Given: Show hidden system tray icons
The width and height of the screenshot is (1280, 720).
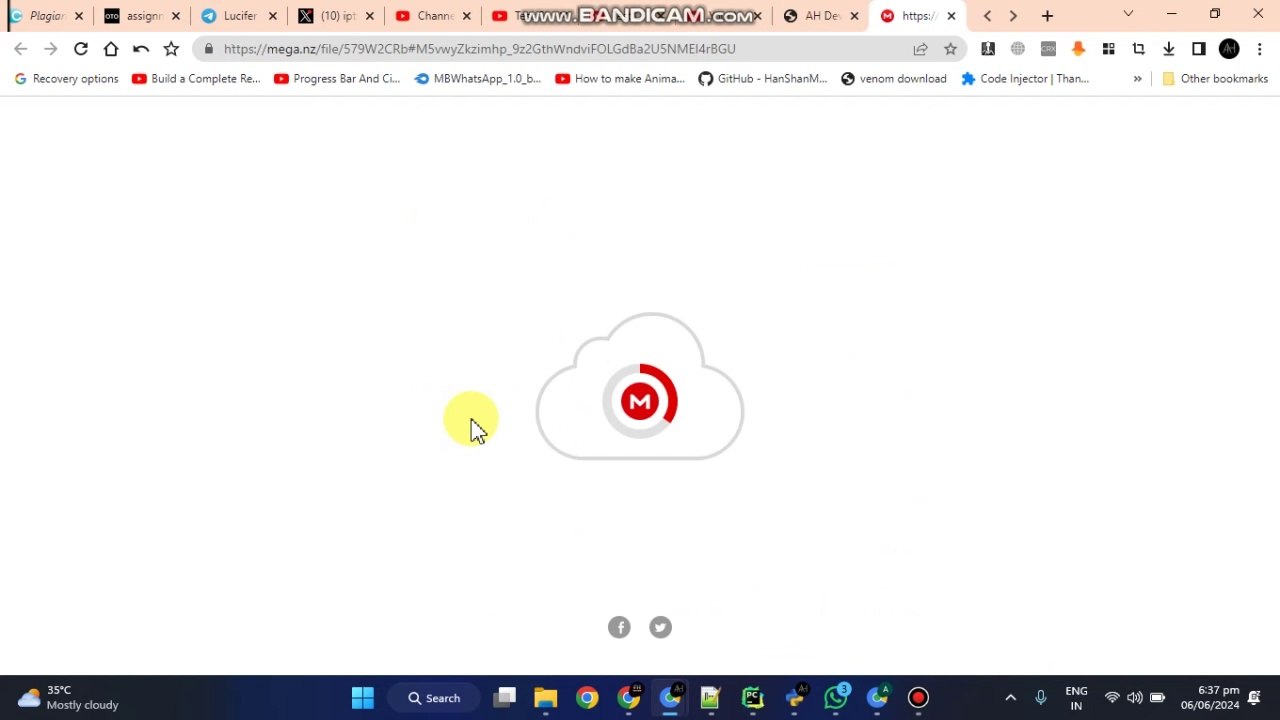Looking at the screenshot, I should point(1010,698).
